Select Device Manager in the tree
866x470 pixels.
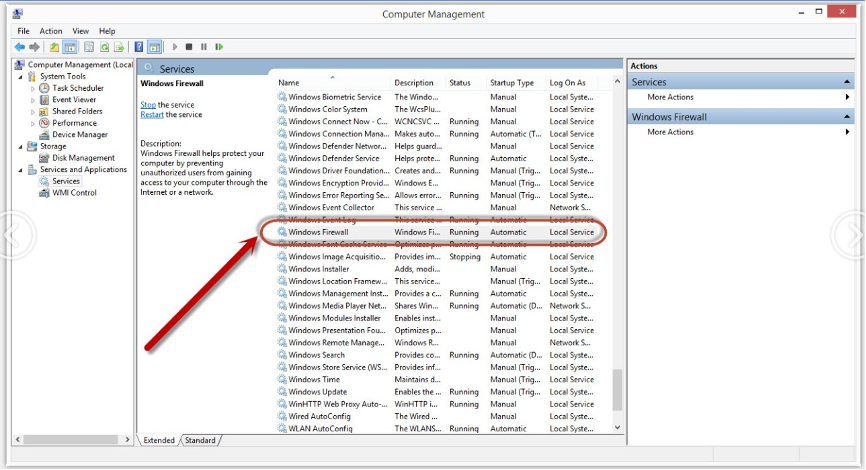coord(79,135)
